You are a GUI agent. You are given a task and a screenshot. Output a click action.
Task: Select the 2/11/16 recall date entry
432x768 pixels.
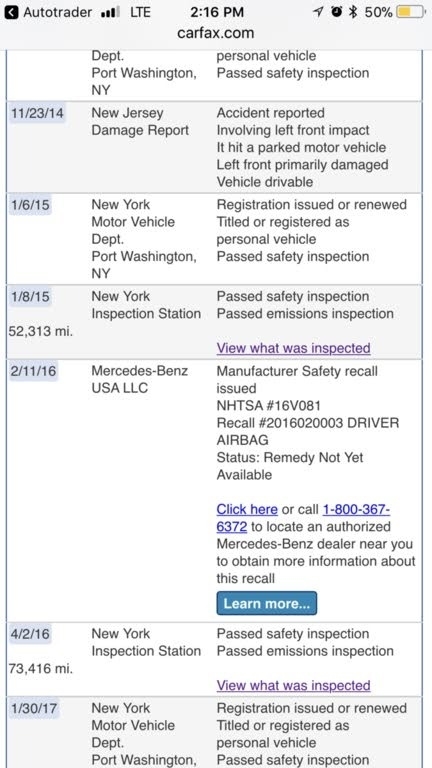pyautogui.click(x=33, y=371)
